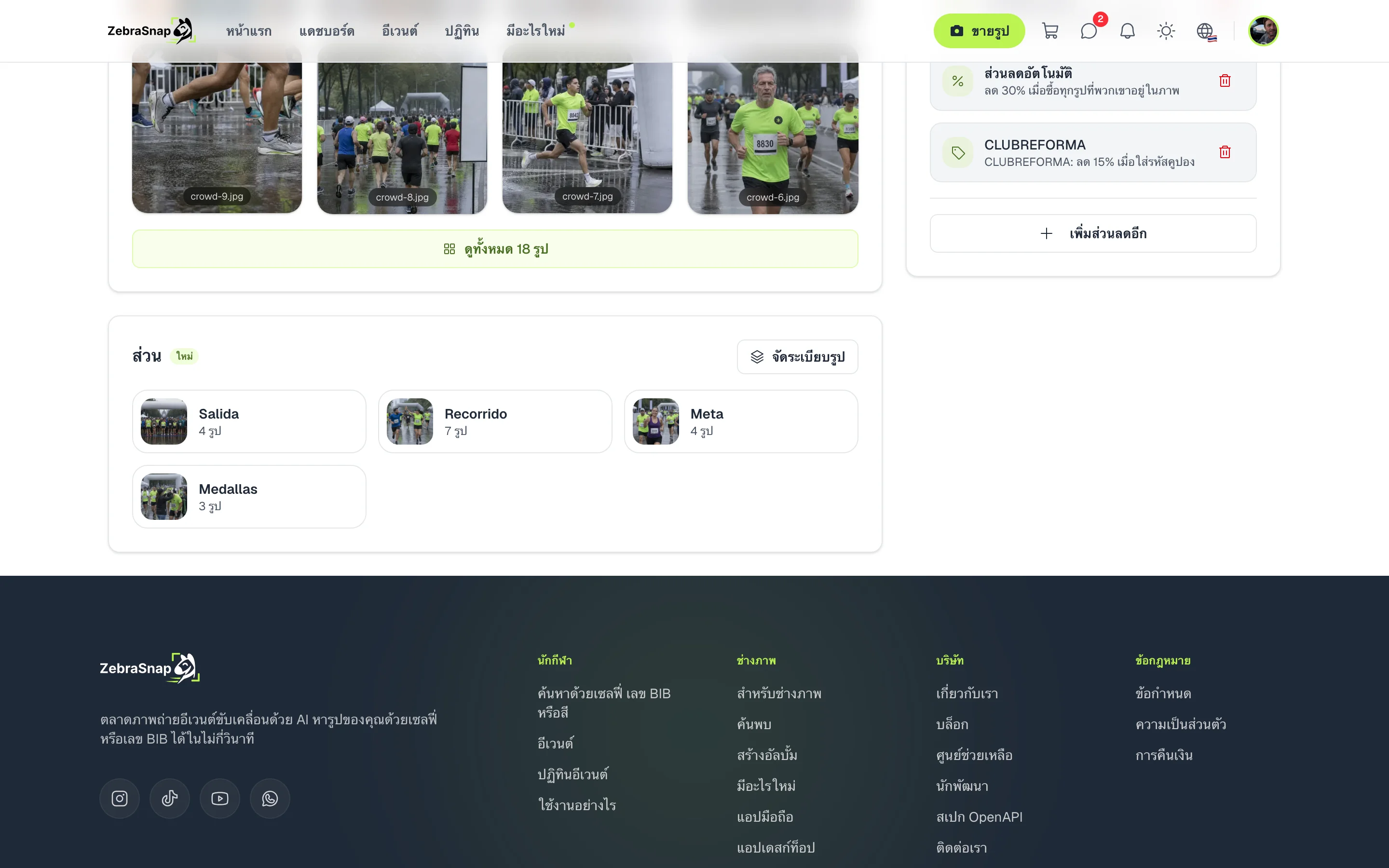Image resolution: width=1389 pixels, height=868 pixels.
Task: Open language selector globe icon
Action: (x=1205, y=31)
